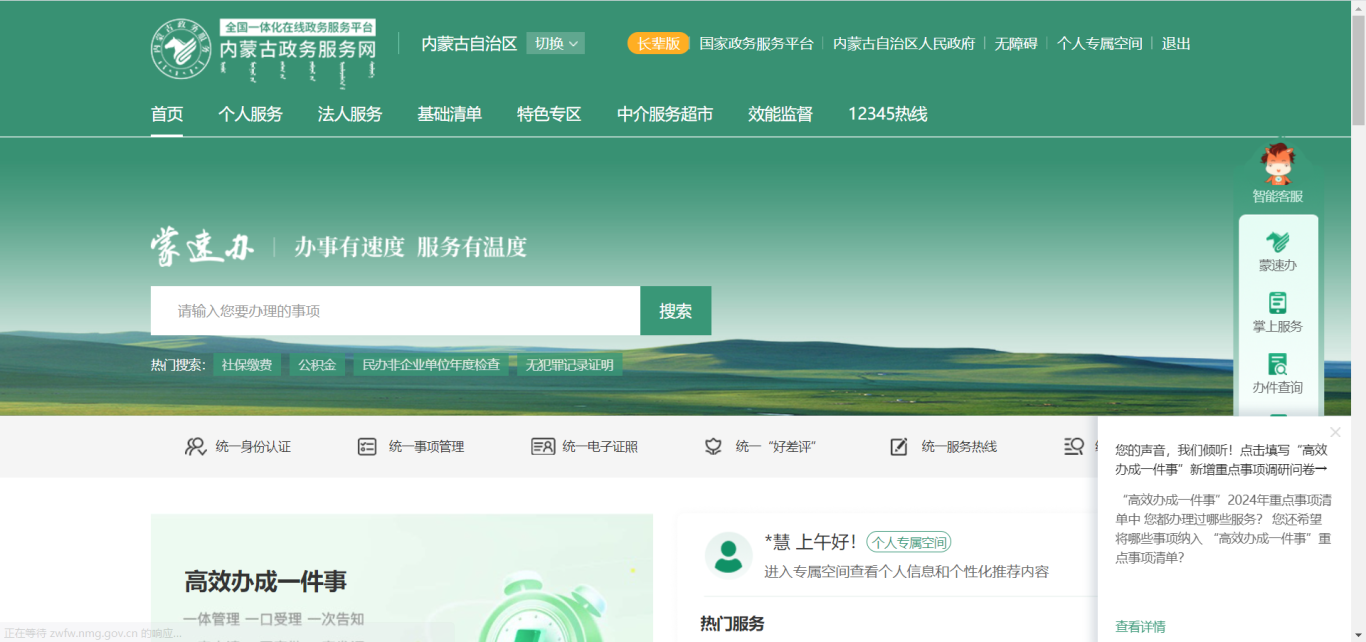
Task: Close the survey popup with X
Action: pos(1335,432)
